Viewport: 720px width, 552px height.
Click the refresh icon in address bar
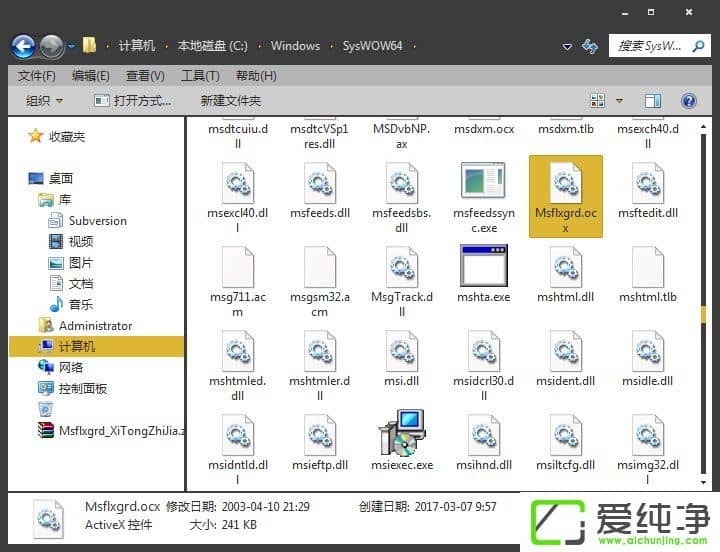pos(590,46)
